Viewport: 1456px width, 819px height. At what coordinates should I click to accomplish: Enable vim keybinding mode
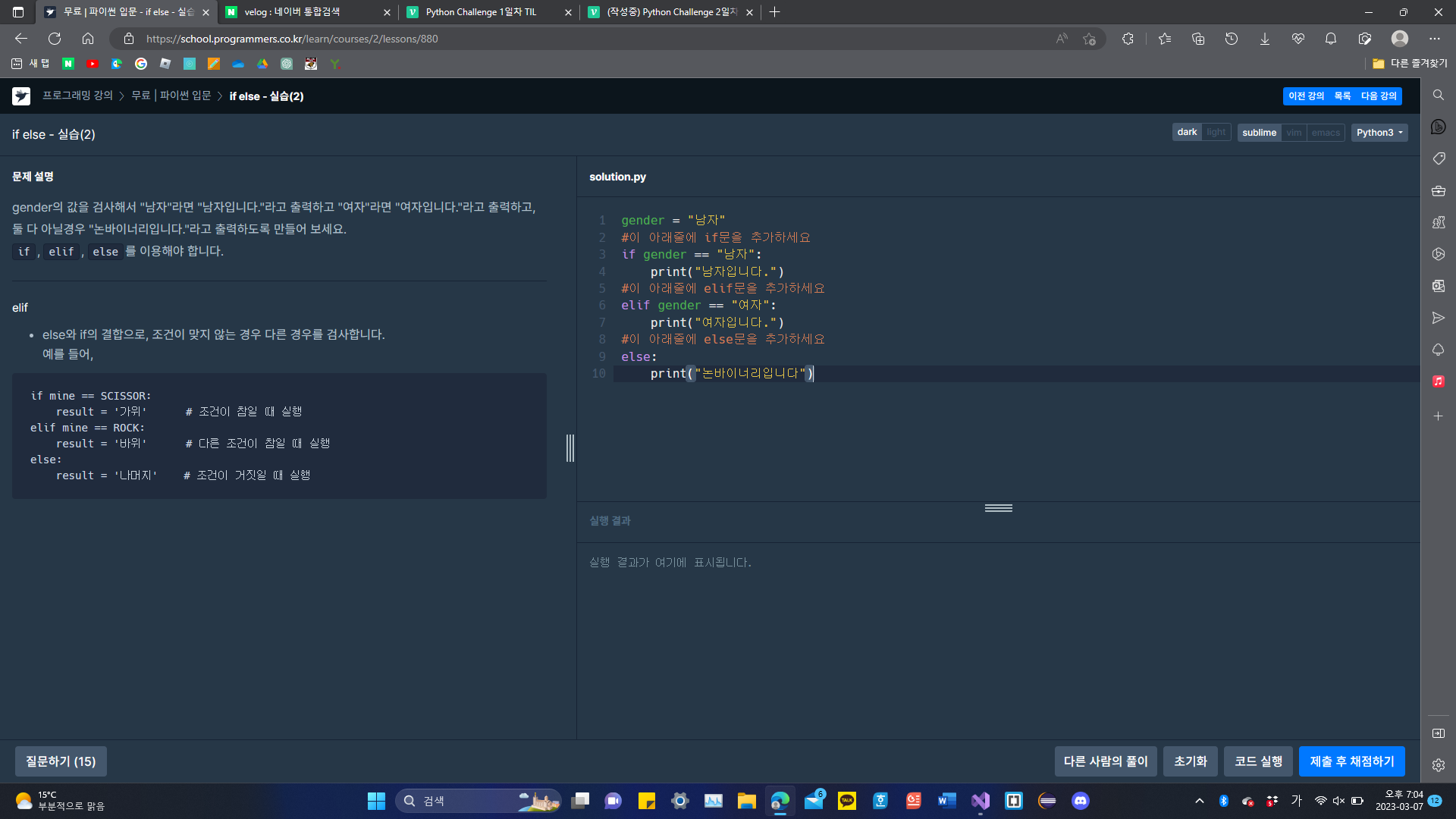point(1294,133)
